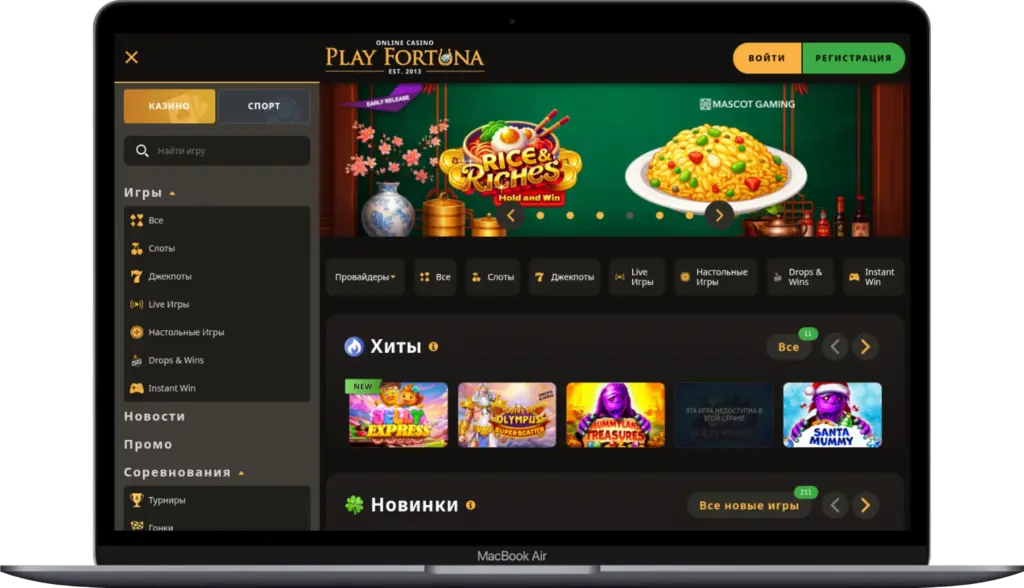Switch to the Казино toggle
1024x588 pixels.
coord(169,106)
